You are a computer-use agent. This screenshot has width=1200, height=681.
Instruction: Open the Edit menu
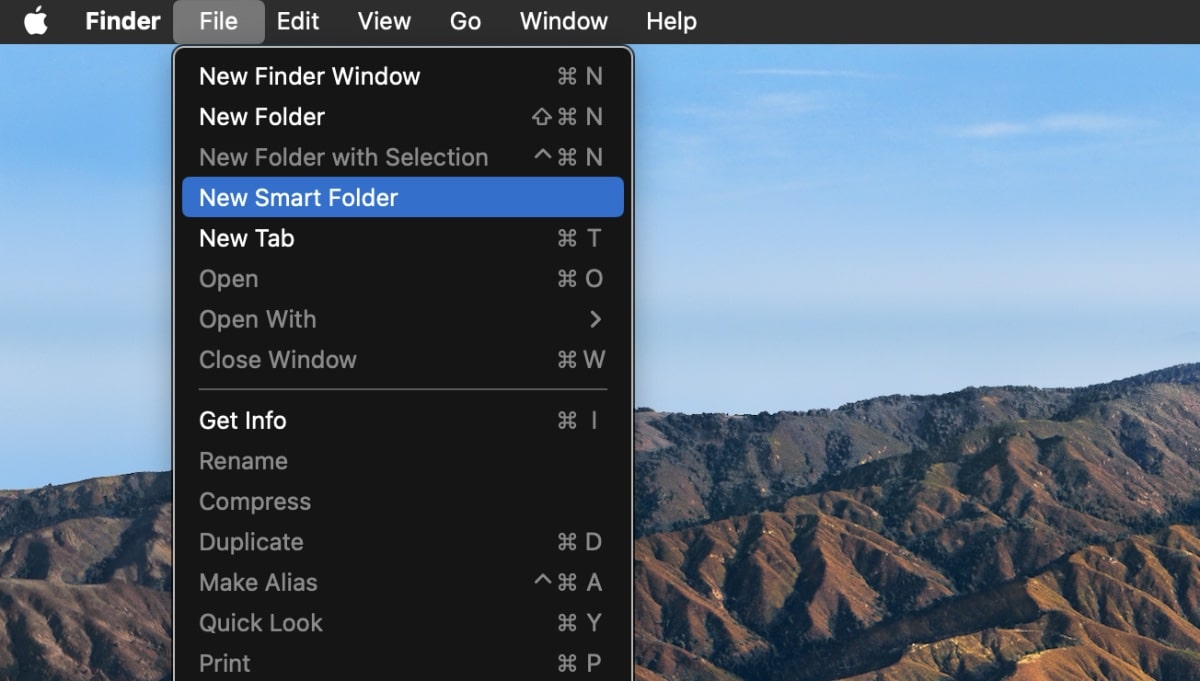pos(298,21)
